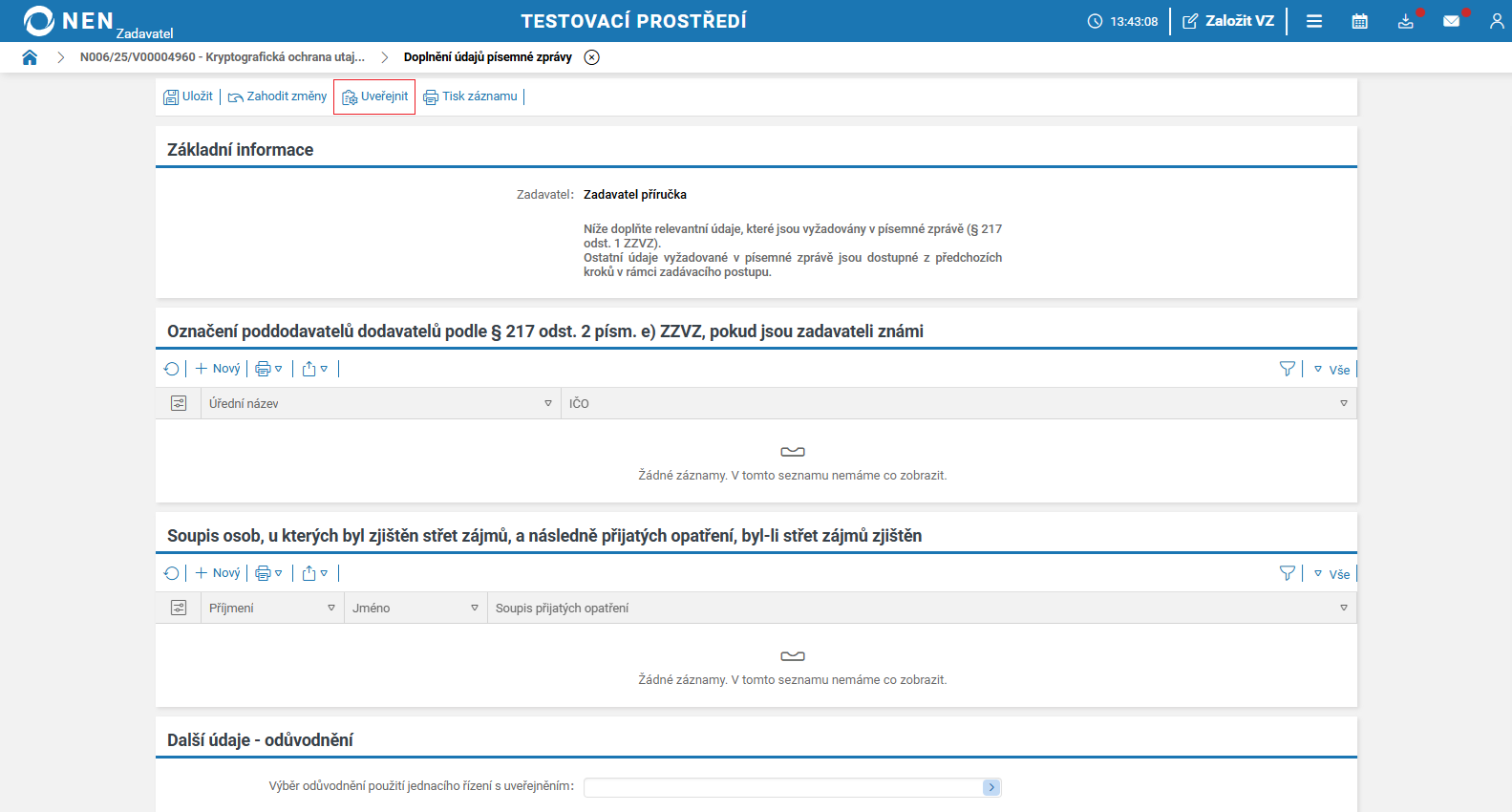The width and height of the screenshot is (1512, 812).
Task: Open export dropdown in poddodavatelé list
Action: tap(315, 369)
